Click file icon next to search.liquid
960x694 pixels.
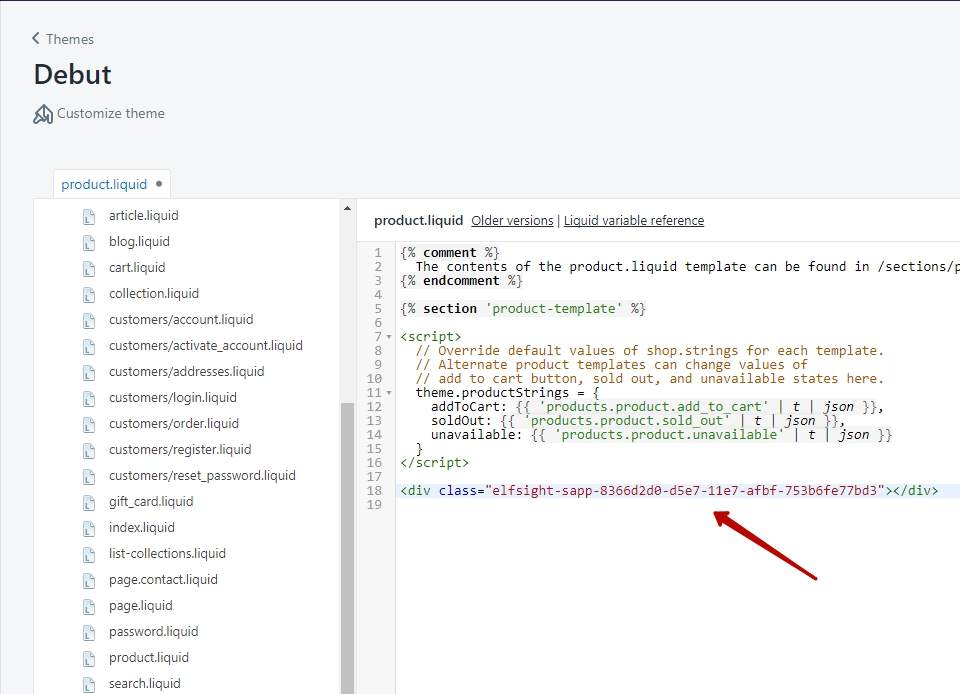(x=89, y=685)
